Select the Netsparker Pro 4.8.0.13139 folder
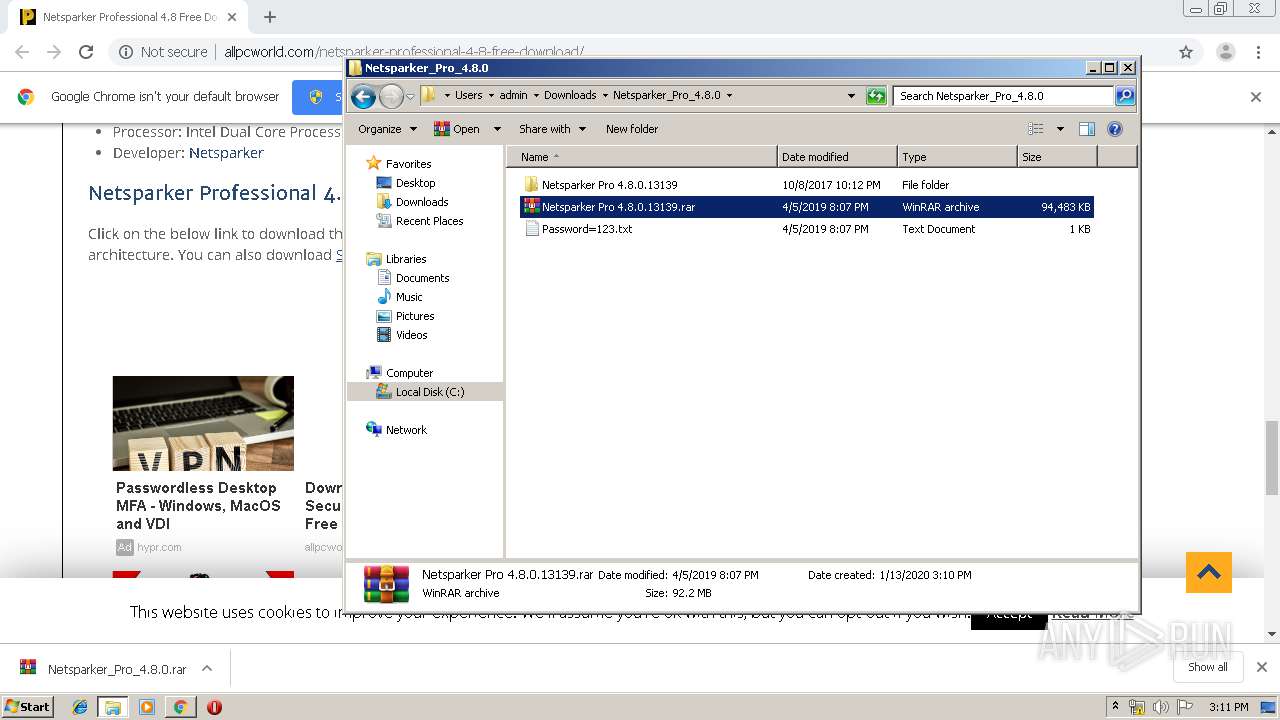1280x720 pixels. click(609, 185)
